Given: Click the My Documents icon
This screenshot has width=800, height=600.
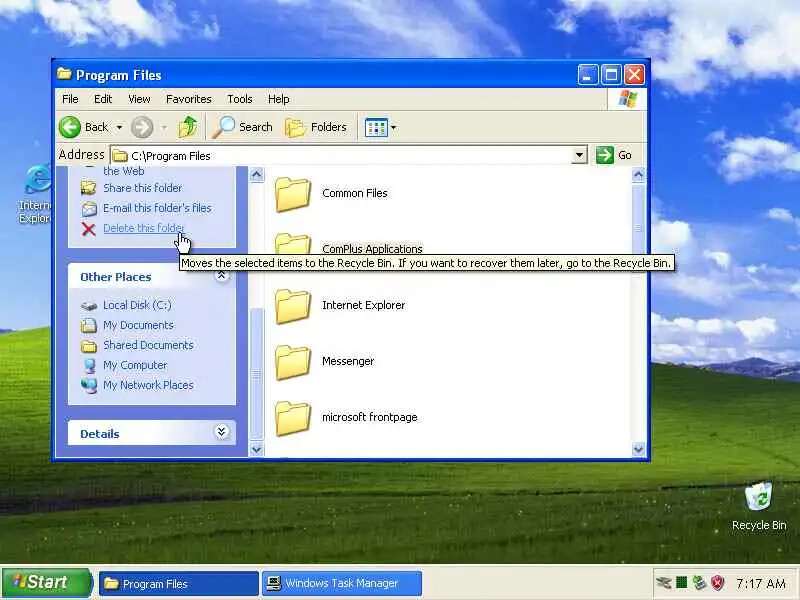Looking at the screenshot, I should pyautogui.click(x=89, y=325).
